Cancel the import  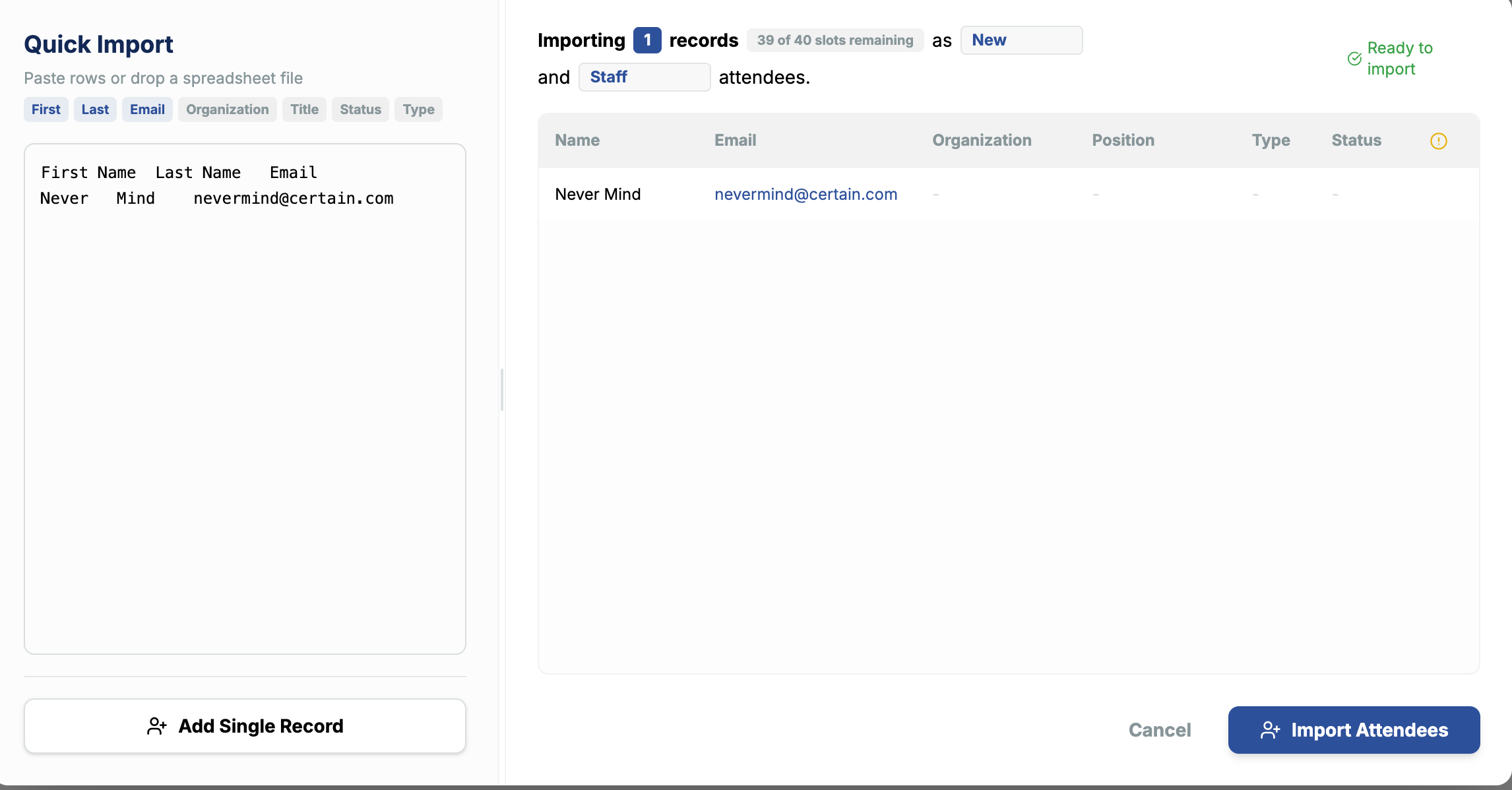coord(1160,730)
